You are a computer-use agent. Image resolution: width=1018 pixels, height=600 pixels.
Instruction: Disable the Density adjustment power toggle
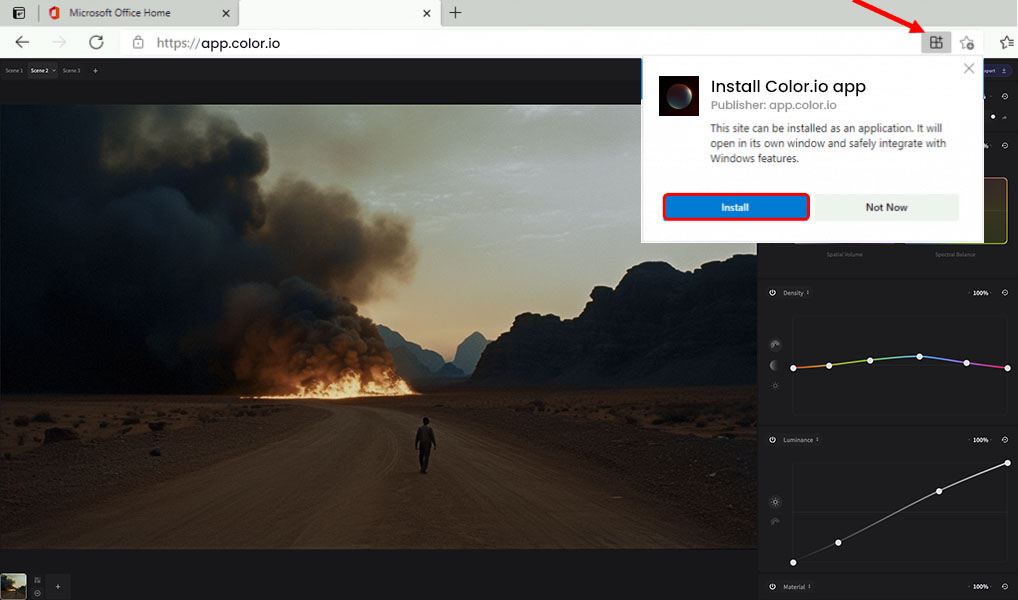pos(772,292)
